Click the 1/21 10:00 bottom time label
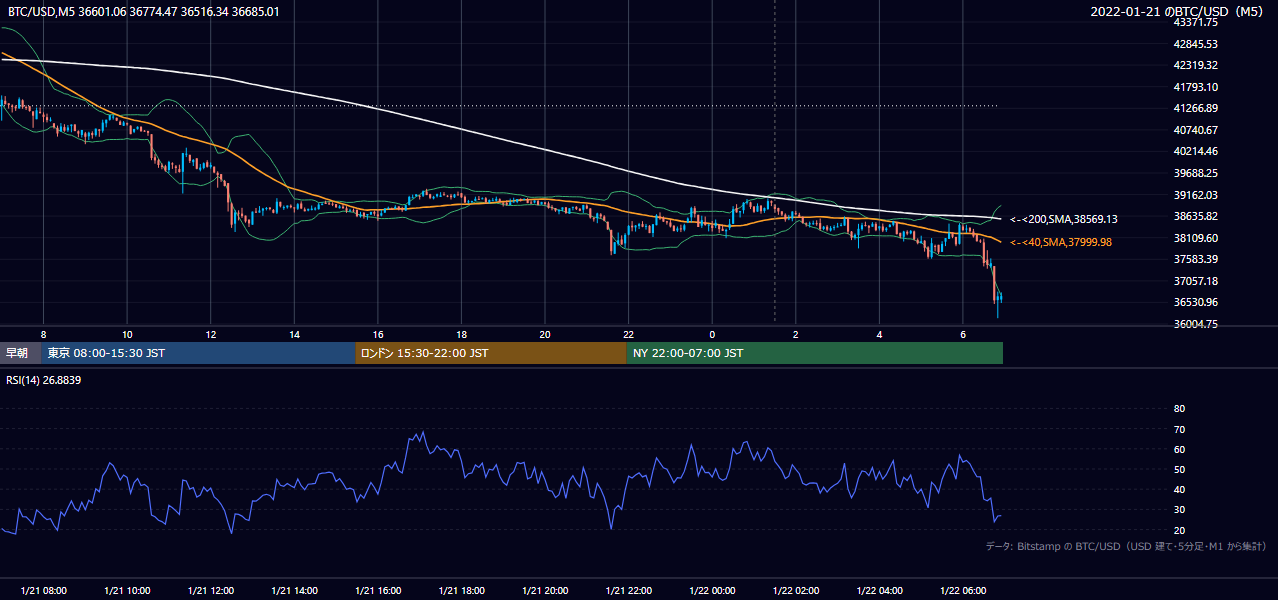Viewport: 1278px width, 600px height. pos(127,591)
